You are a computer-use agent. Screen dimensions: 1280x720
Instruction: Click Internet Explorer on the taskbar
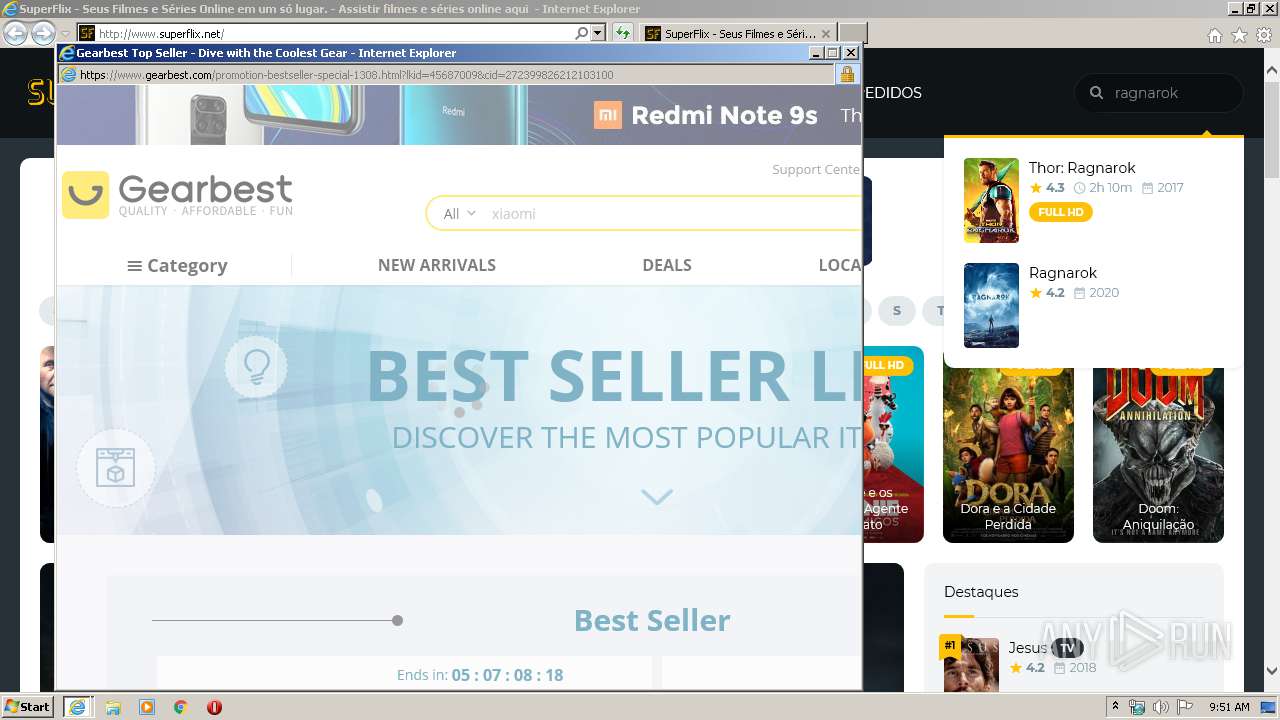click(x=77, y=706)
